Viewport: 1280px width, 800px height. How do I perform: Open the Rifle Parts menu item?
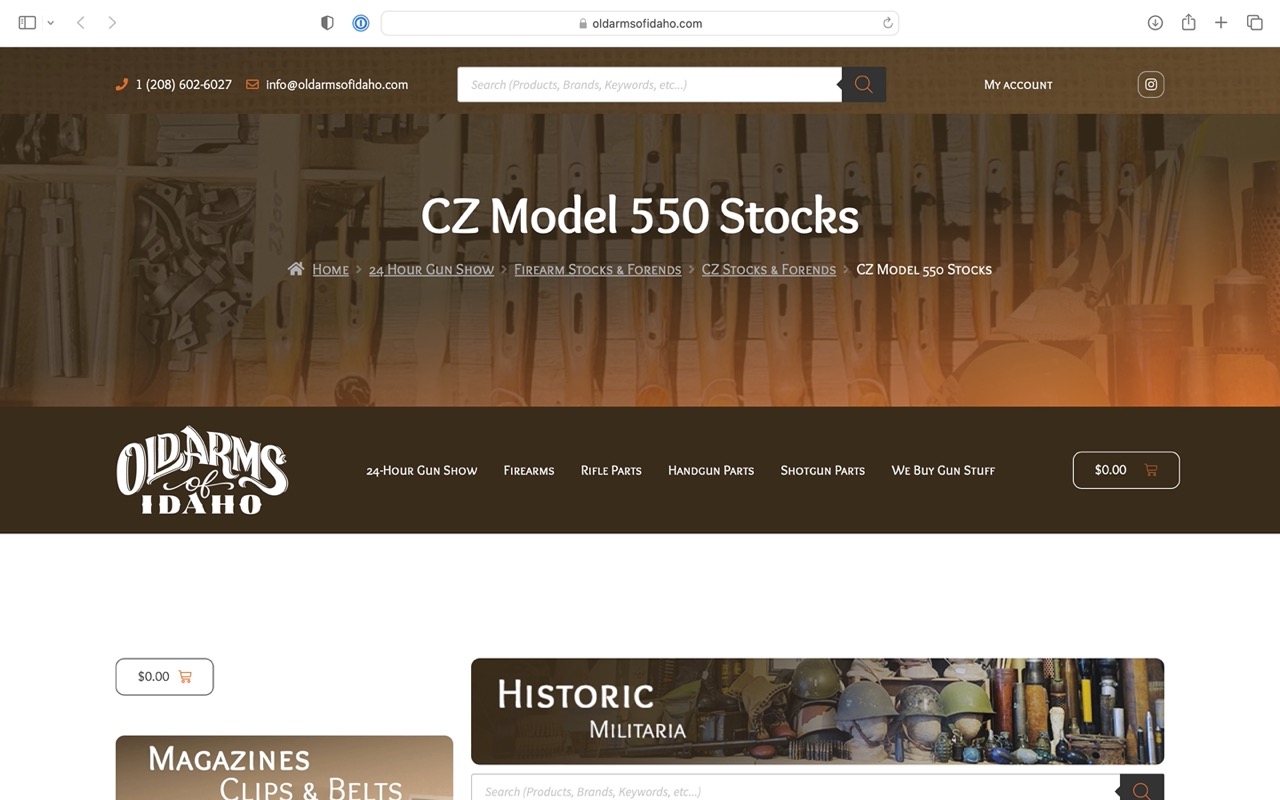(x=611, y=470)
